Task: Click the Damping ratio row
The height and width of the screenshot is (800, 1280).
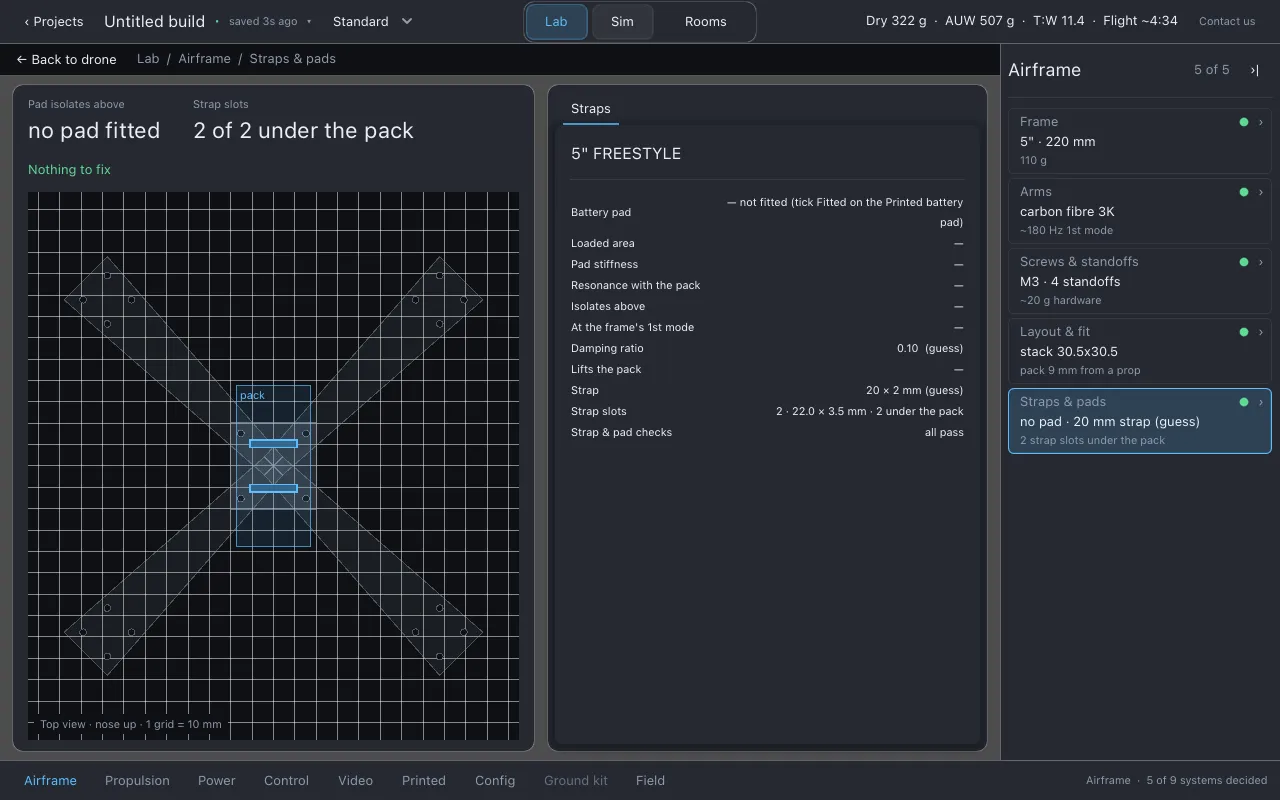Action: [x=767, y=349]
